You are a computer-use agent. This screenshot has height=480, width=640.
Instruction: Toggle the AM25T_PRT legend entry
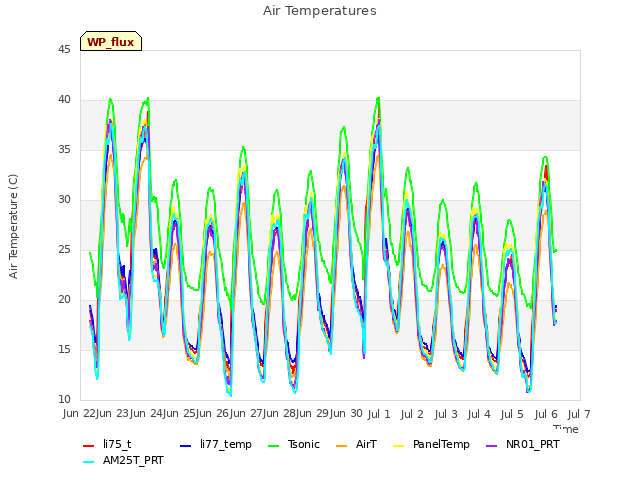click(x=123, y=461)
